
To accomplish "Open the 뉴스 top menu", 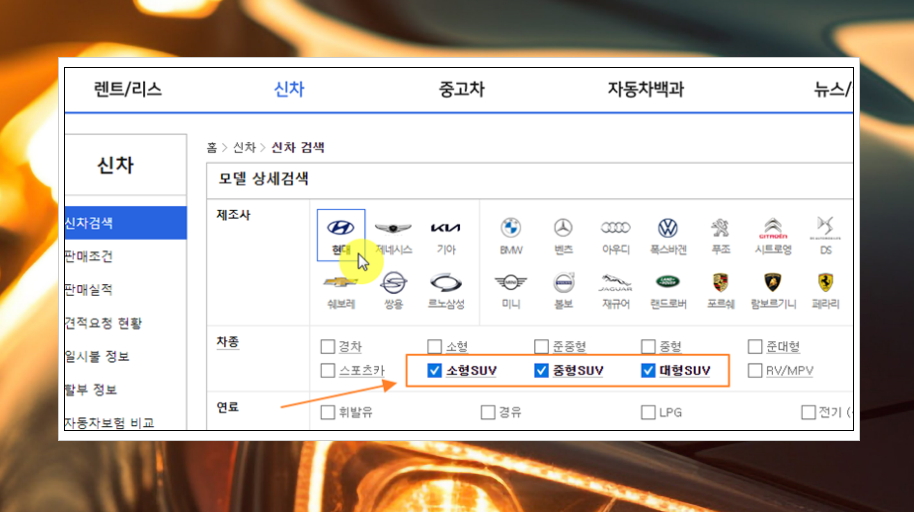I will 832,89.
